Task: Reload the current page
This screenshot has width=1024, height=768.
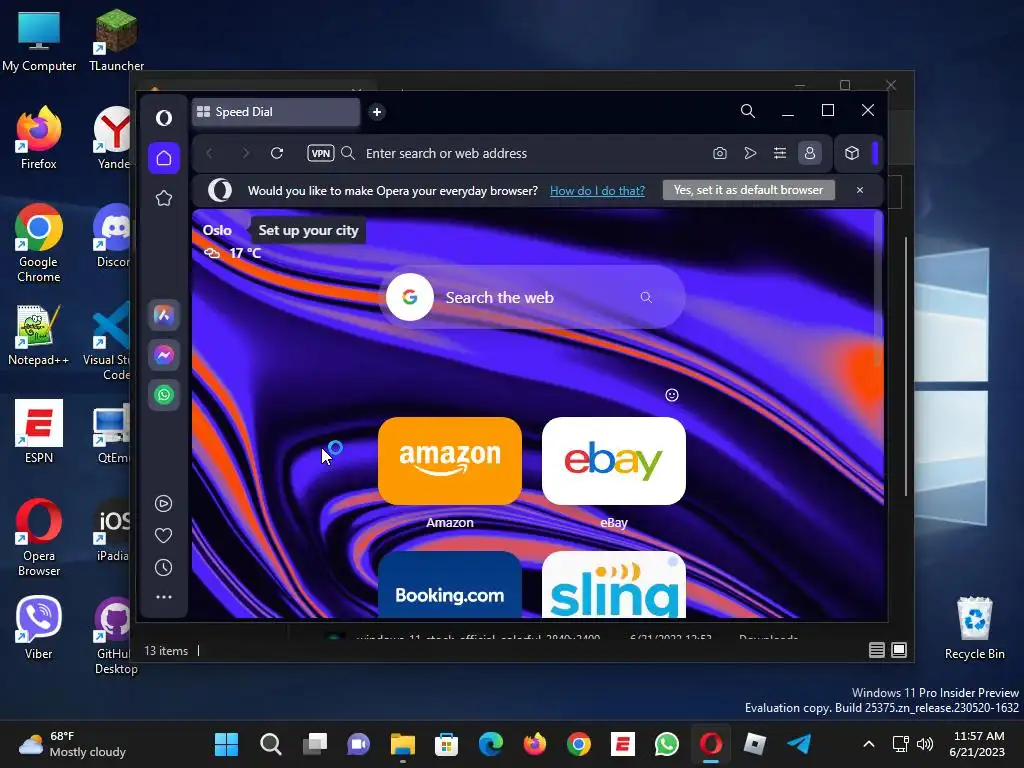Action: (x=277, y=153)
